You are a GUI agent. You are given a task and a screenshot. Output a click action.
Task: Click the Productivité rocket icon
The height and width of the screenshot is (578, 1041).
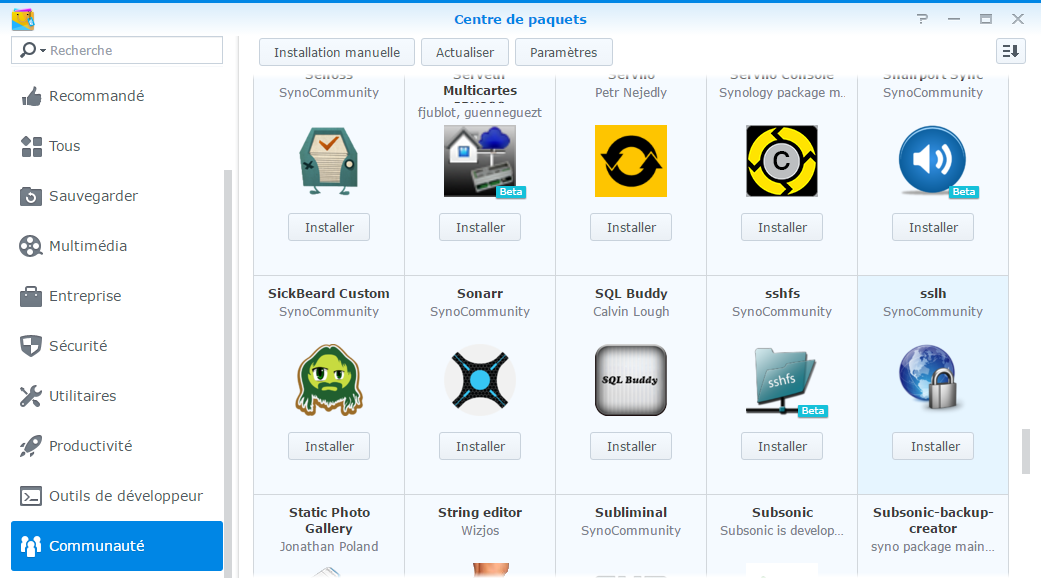pyautogui.click(x=31, y=446)
